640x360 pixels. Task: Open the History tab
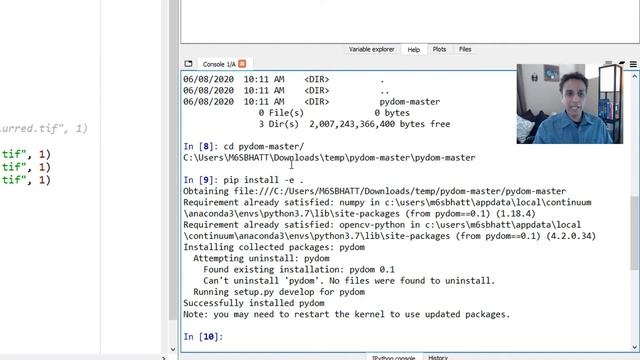tap(438, 358)
